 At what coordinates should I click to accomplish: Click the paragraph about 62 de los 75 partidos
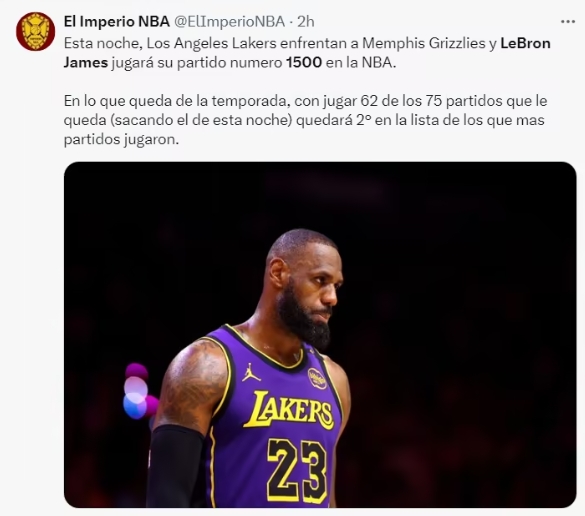[306, 120]
